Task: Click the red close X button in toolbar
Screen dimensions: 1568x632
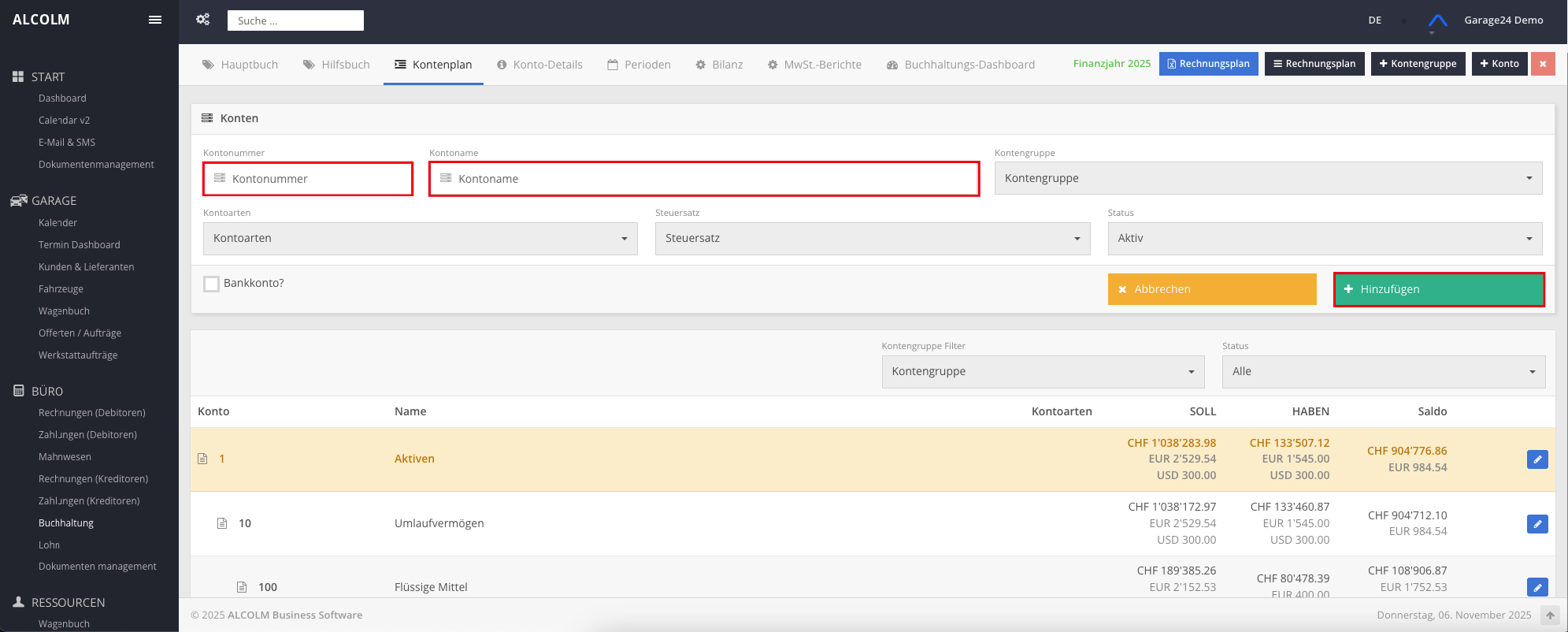Action: coord(1542,64)
